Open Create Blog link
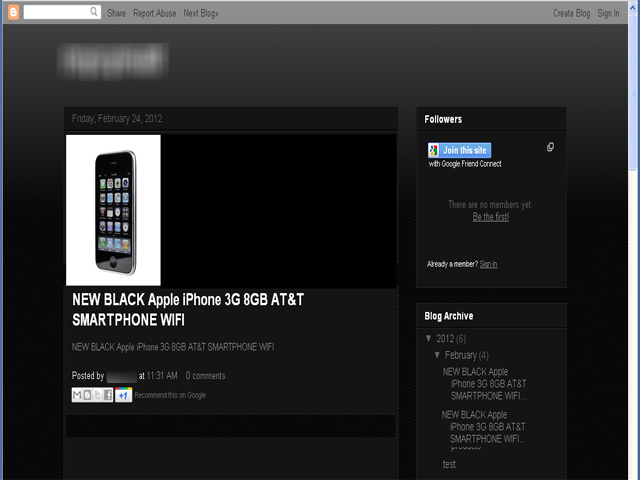 [571, 13]
